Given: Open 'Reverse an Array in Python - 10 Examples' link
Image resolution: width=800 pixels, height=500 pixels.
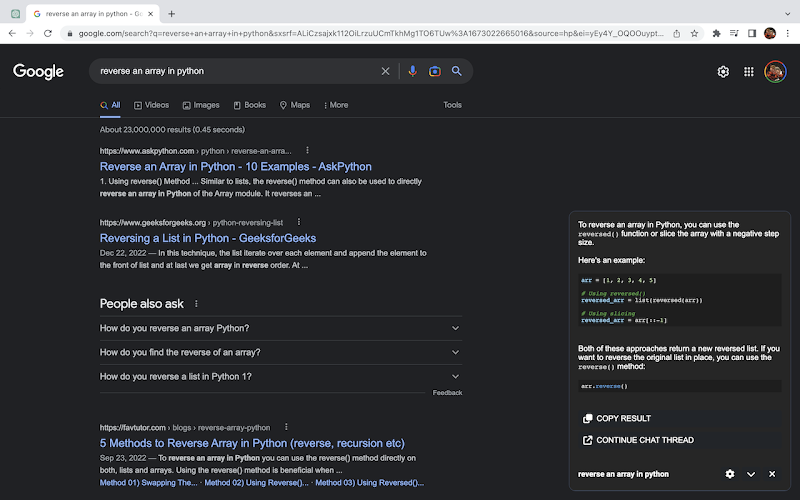Looking at the screenshot, I should [x=236, y=167].
